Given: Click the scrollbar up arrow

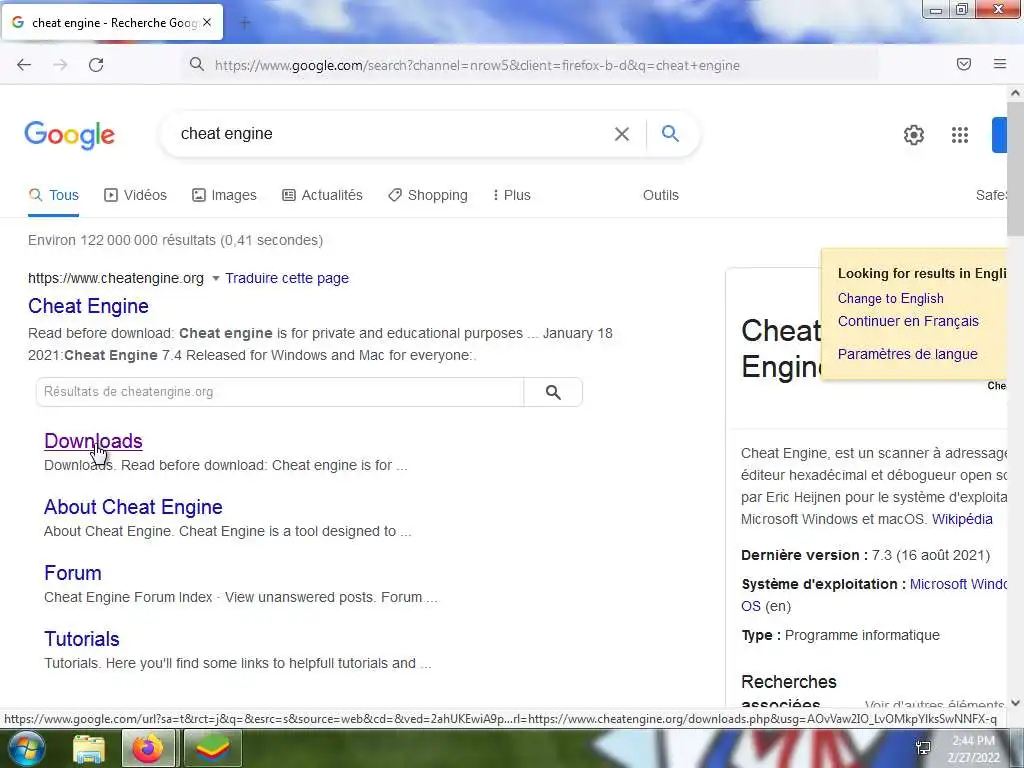Looking at the screenshot, I should (1015, 93).
